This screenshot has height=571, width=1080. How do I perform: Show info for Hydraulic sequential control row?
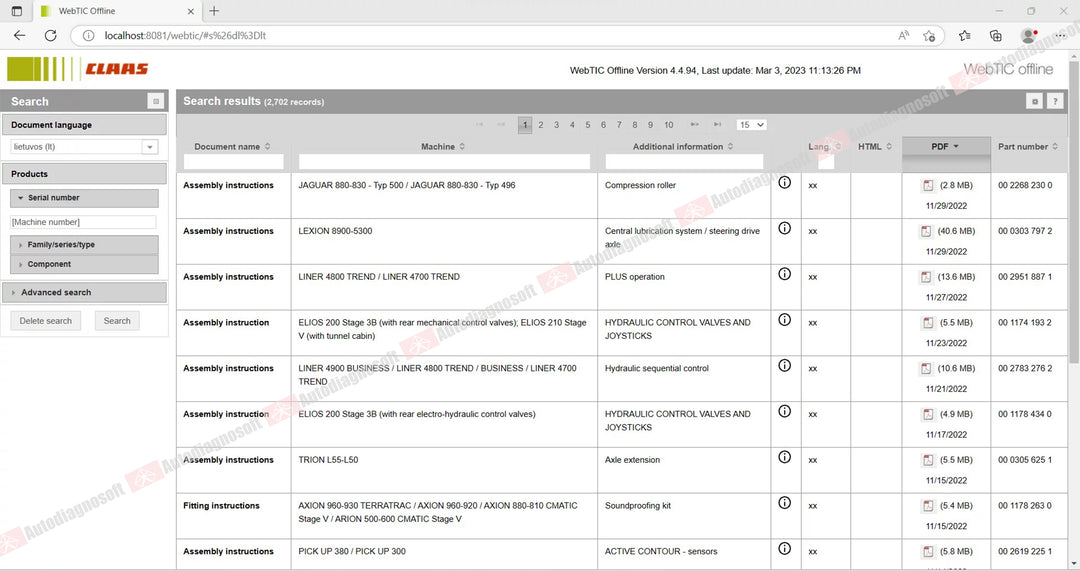pyautogui.click(x=785, y=366)
